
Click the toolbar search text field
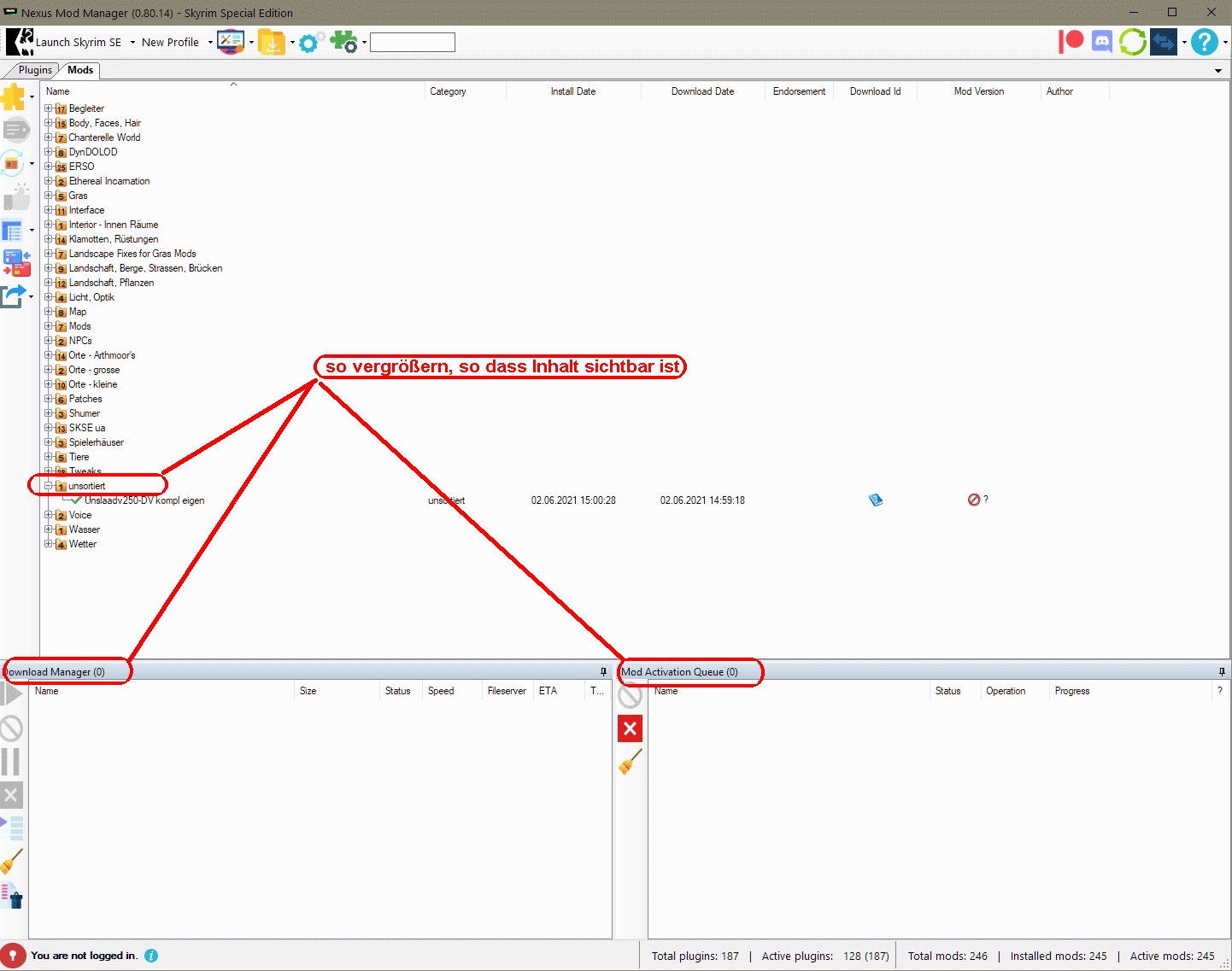[x=412, y=42]
